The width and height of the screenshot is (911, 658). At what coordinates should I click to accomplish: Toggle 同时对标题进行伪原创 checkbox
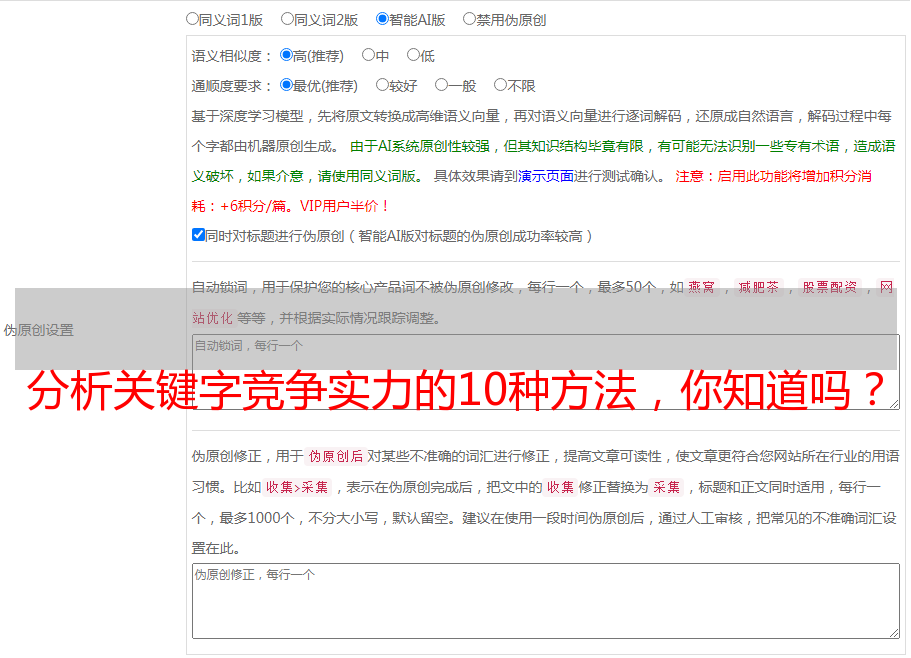point(198,235)
